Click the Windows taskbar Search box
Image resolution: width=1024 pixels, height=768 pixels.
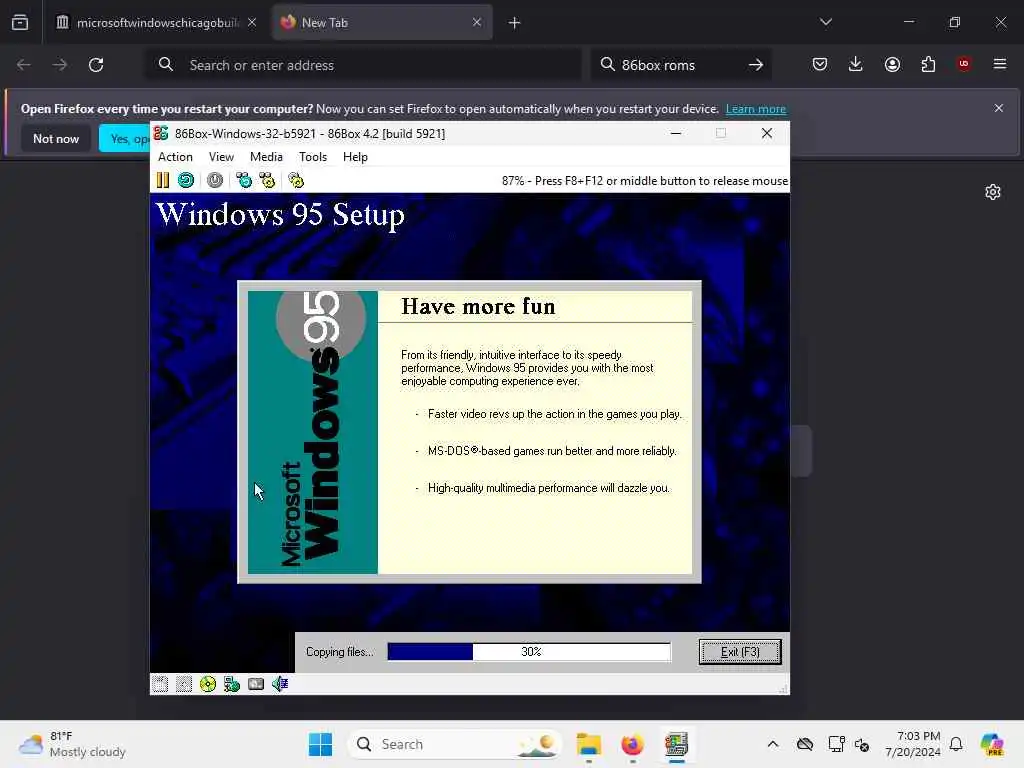tap(455, 744)
